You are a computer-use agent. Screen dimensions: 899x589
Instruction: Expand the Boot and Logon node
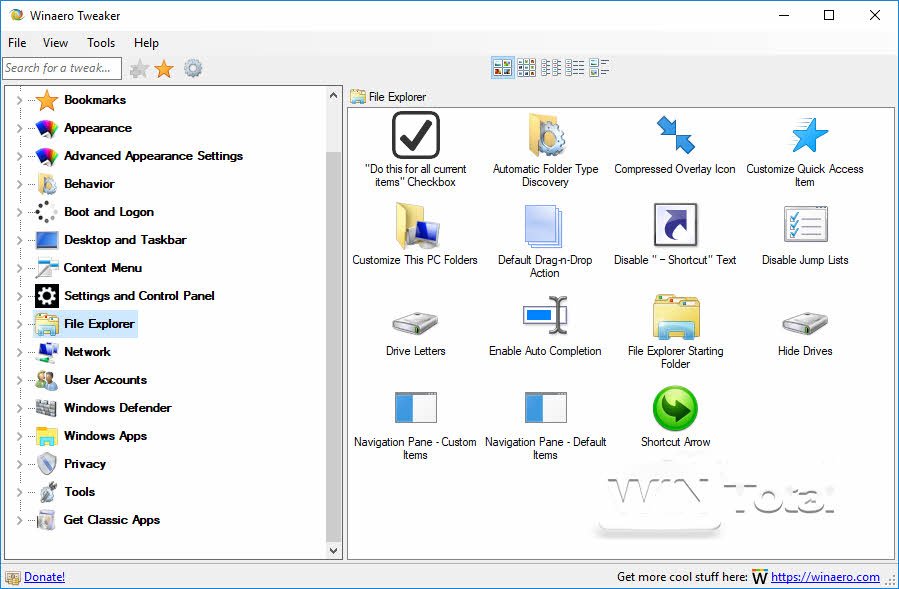click(x=19, y=212)
